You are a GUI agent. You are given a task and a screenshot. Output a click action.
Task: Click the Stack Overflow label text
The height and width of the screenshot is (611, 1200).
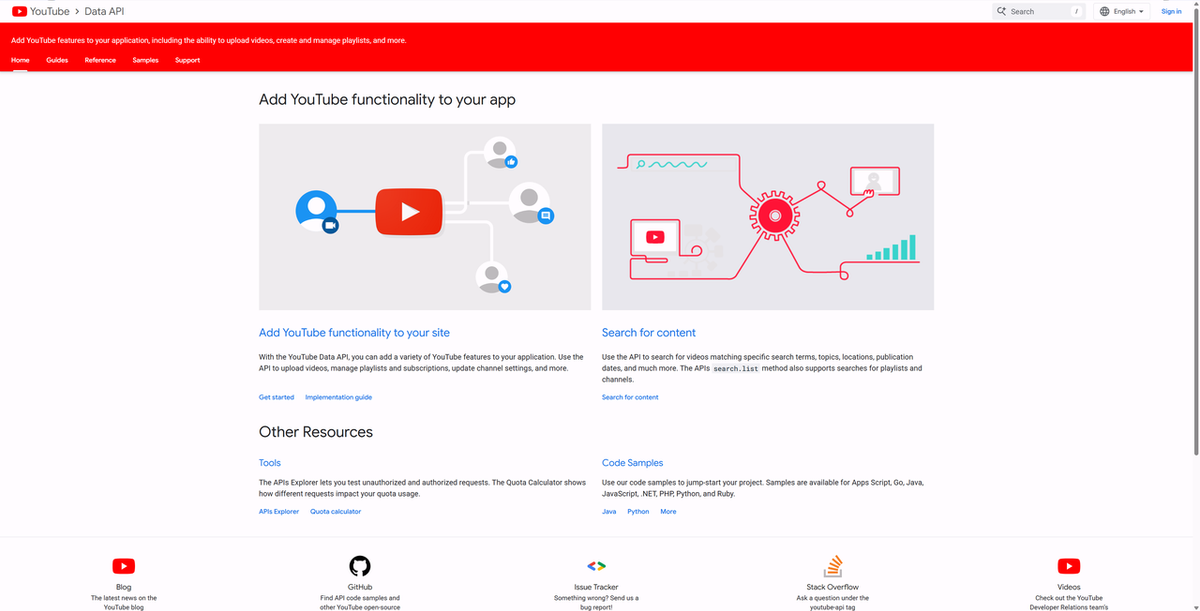(x=833, y=587)
